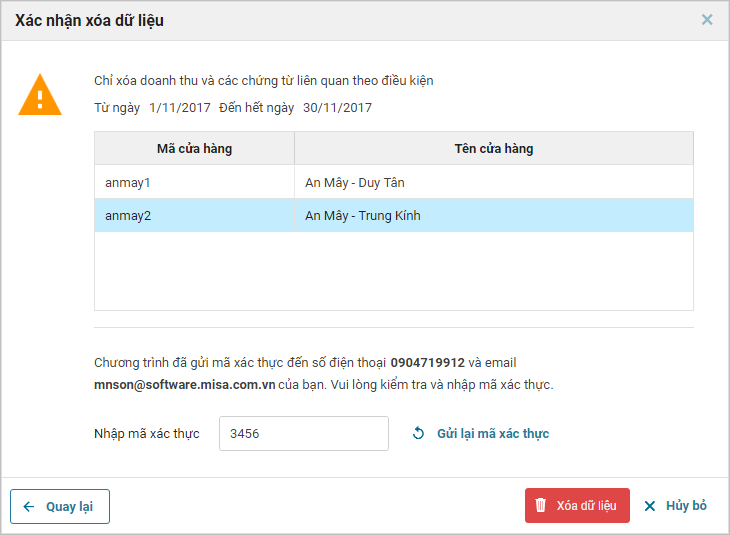The width and height of the screenshot is (730, 535).
Task: Click the resend circular arrow icon
Action: 419,434
